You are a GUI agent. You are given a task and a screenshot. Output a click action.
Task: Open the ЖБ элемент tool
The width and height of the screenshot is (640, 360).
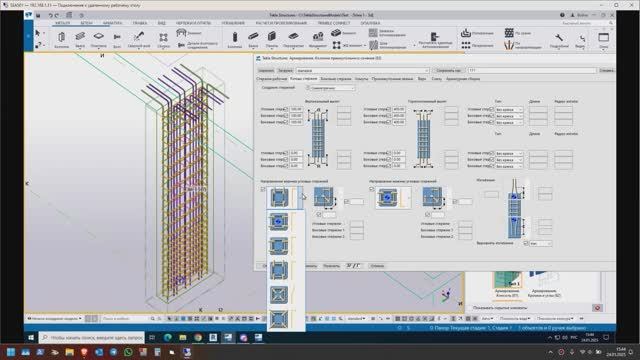coord(348,45)
